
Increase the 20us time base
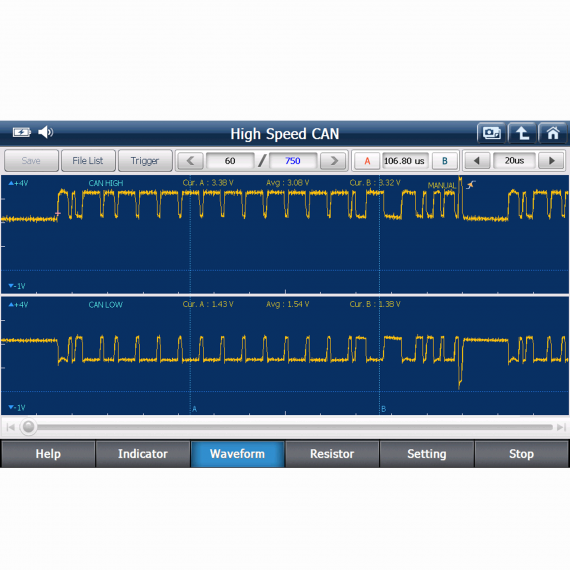[x=551, y=161]
